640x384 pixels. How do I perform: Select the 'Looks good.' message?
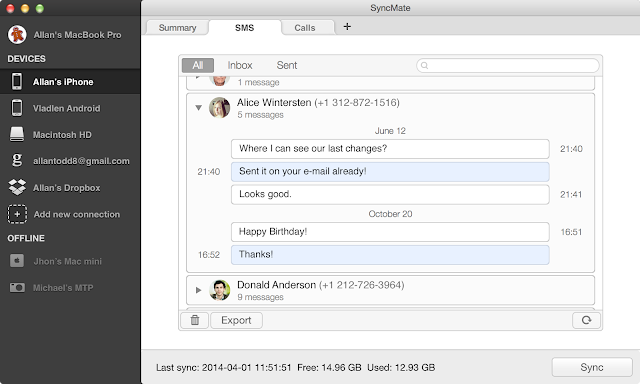pyautogui.click(x=390, y=195)
